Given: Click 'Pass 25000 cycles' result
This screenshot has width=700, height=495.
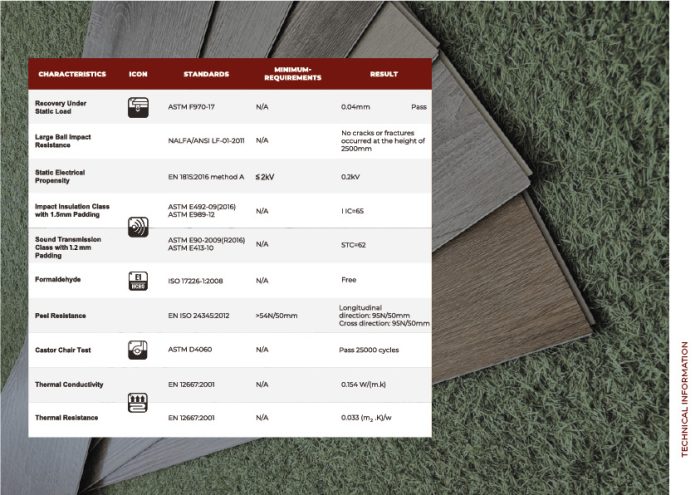Looking at the screenshot, I should 369,350.
